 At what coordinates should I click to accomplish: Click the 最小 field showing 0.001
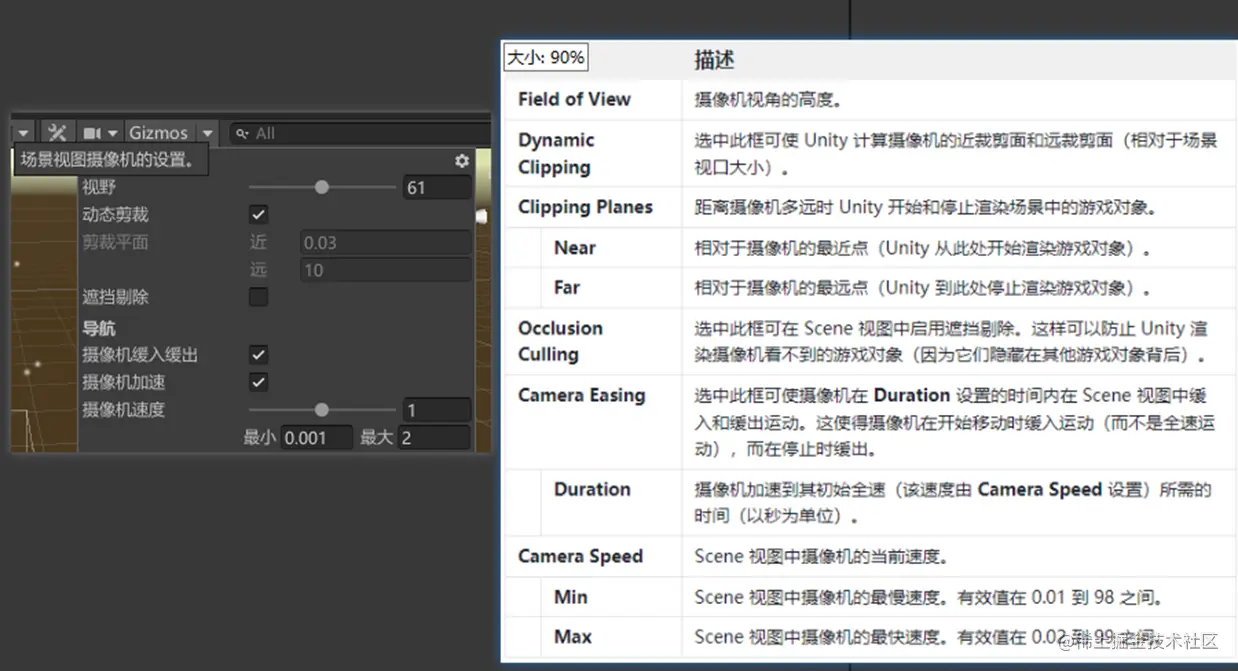click(317, 437)
